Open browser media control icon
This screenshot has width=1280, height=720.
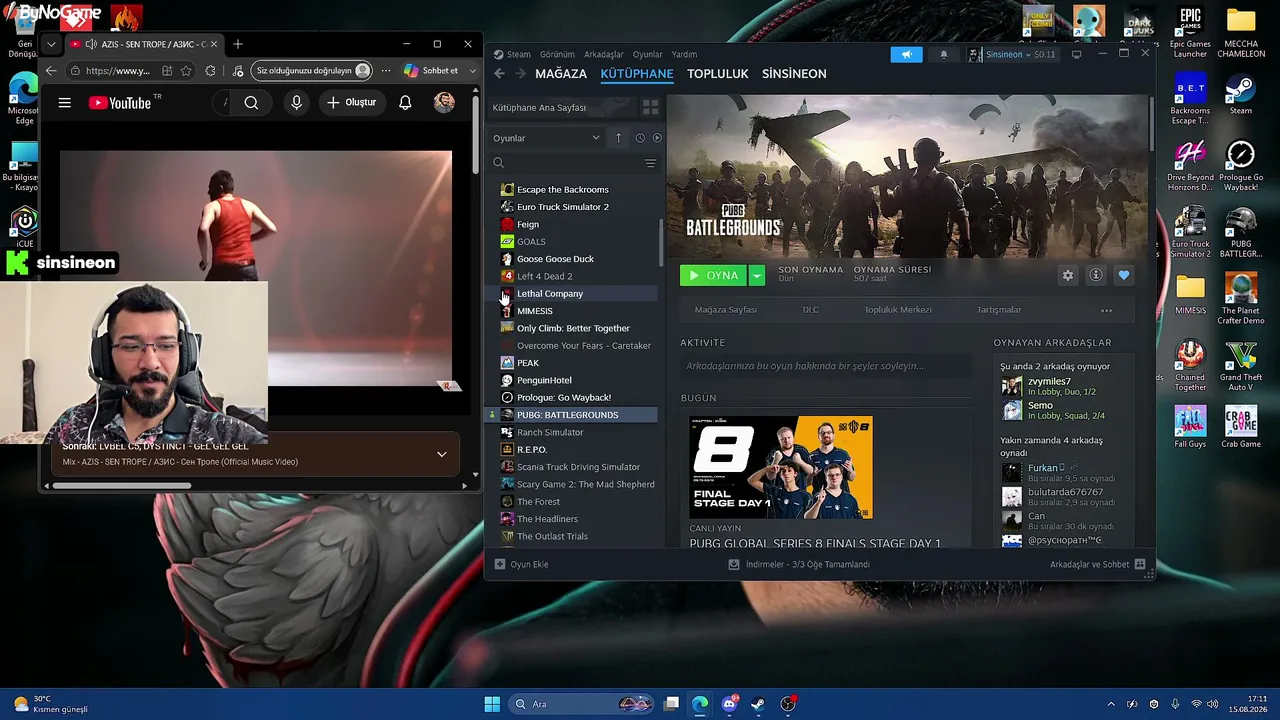tap(237, 71)
